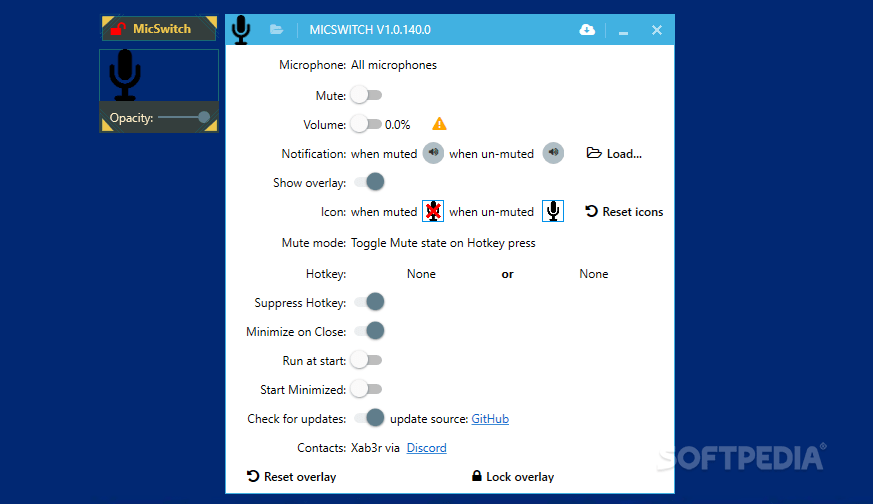Click the MICSWITCH V1.0.140.0 title text

click(x=370, y=30)
